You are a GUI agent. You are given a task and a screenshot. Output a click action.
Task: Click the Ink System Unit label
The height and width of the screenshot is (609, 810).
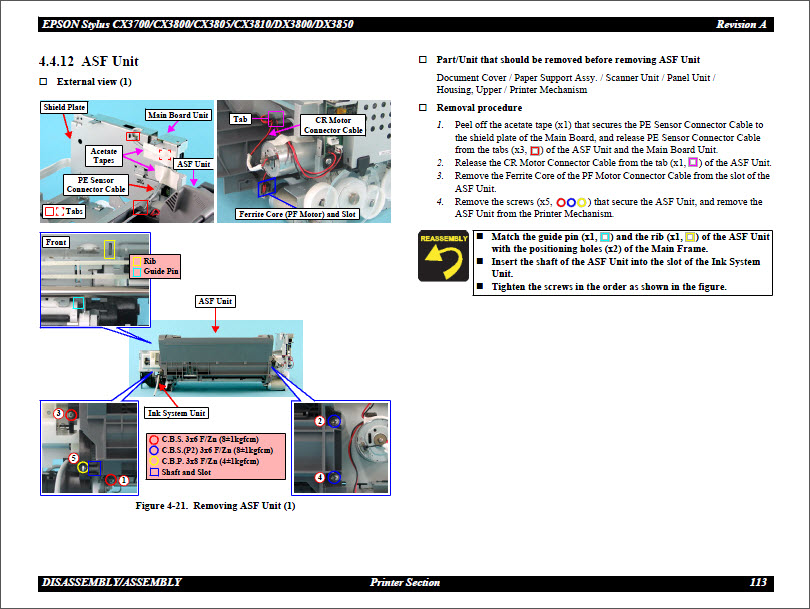(x=178, y=412)
